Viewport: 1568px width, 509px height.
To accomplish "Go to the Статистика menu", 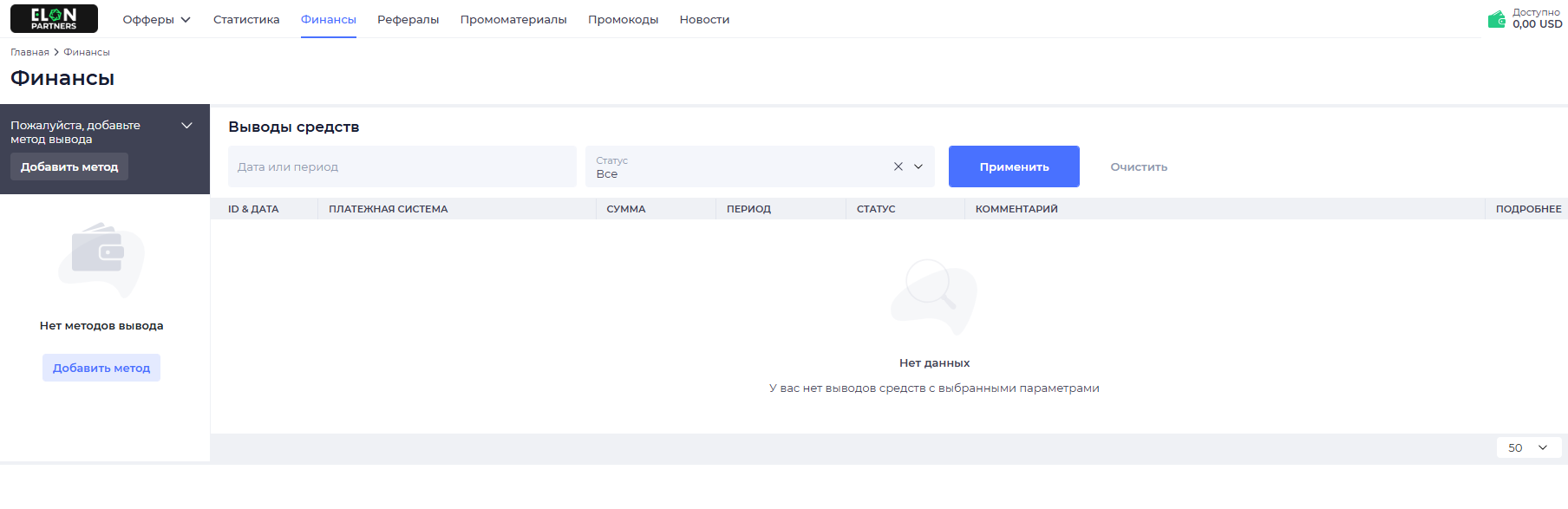I will pos(246,19).
